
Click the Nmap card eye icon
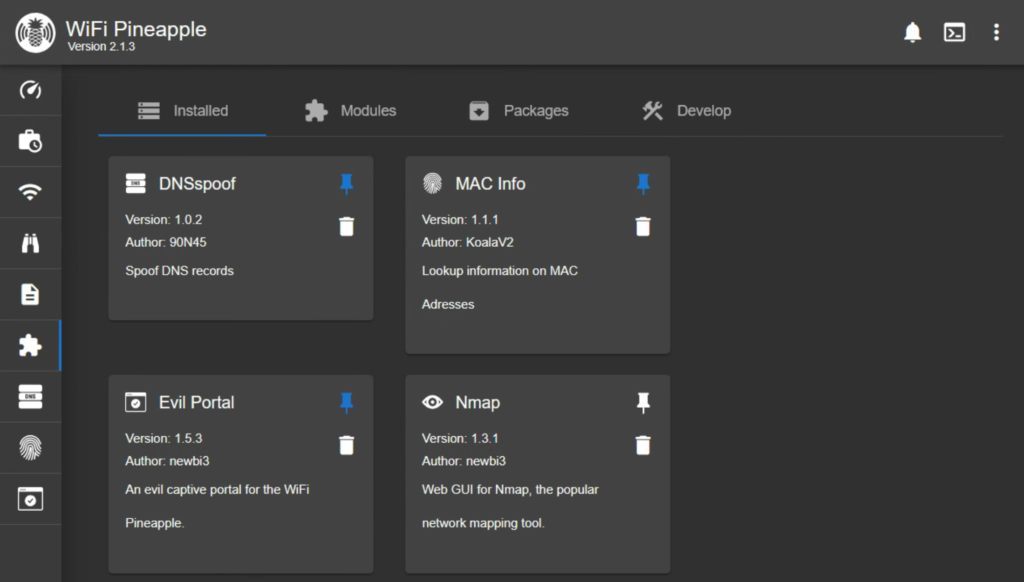point(432,402)
